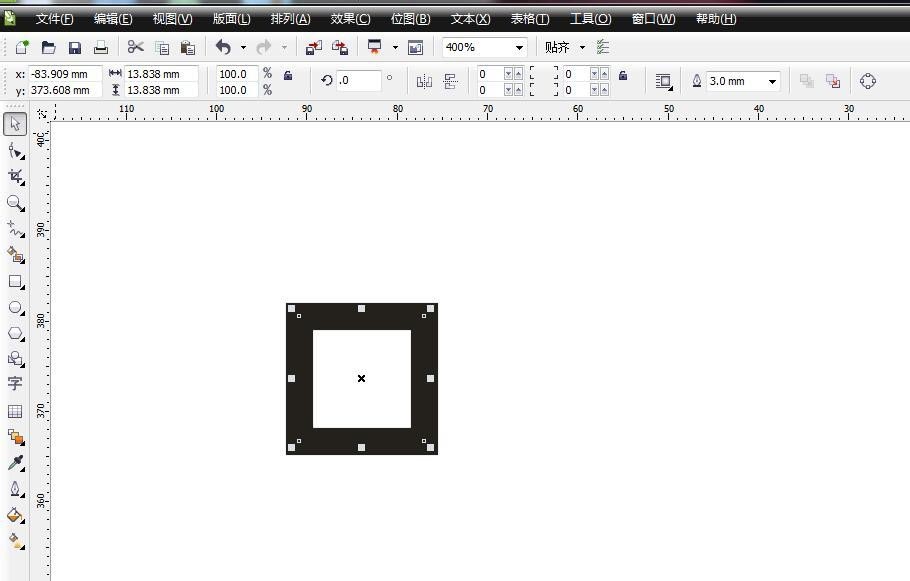
Task: Open the 版面(L) menu
Action: point(232,19)
